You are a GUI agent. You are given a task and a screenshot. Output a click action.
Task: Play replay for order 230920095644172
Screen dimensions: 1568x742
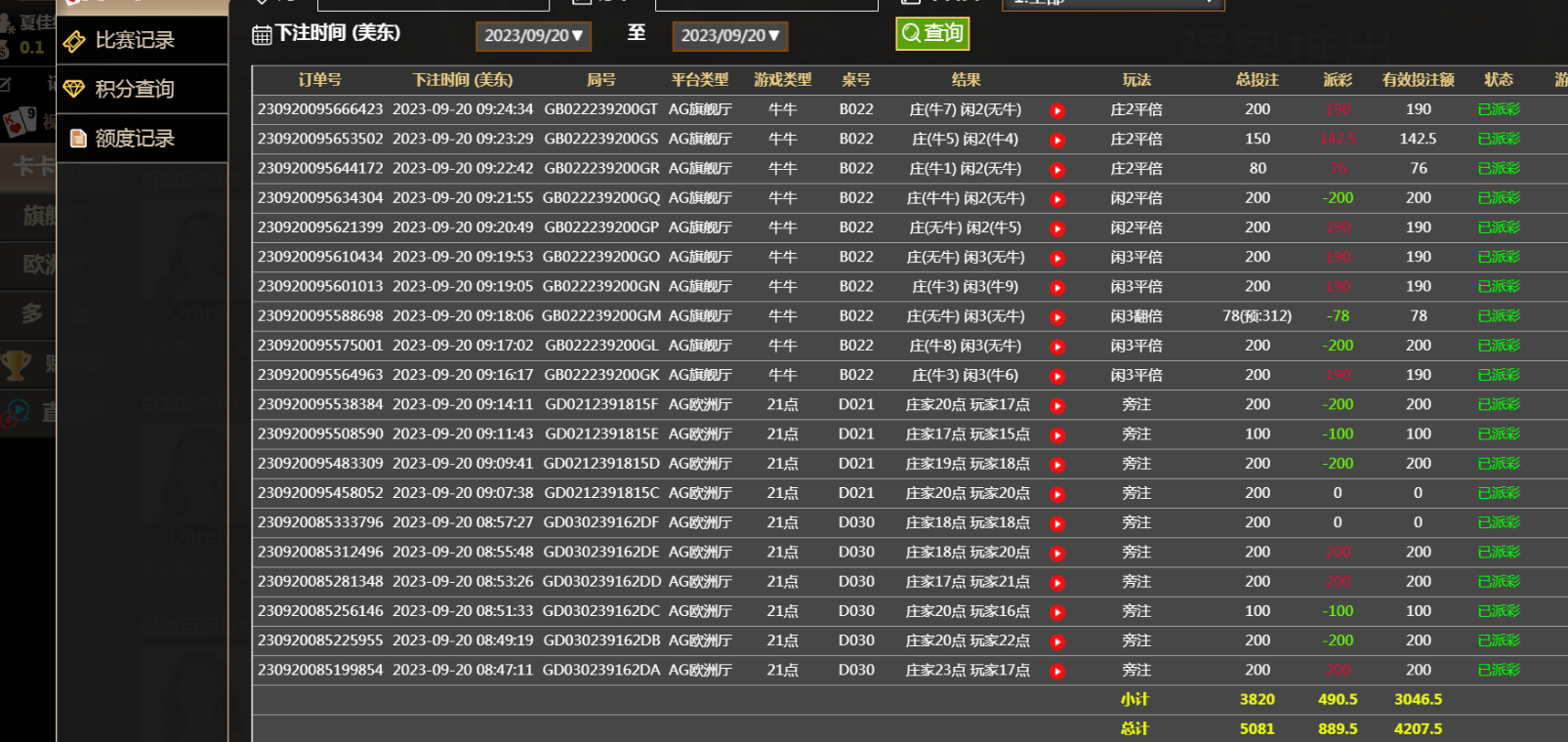pos(1057,170)
